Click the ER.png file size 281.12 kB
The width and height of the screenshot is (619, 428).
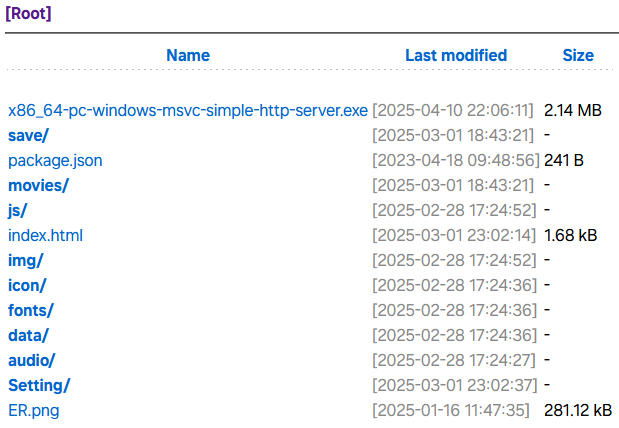point(577,410)
